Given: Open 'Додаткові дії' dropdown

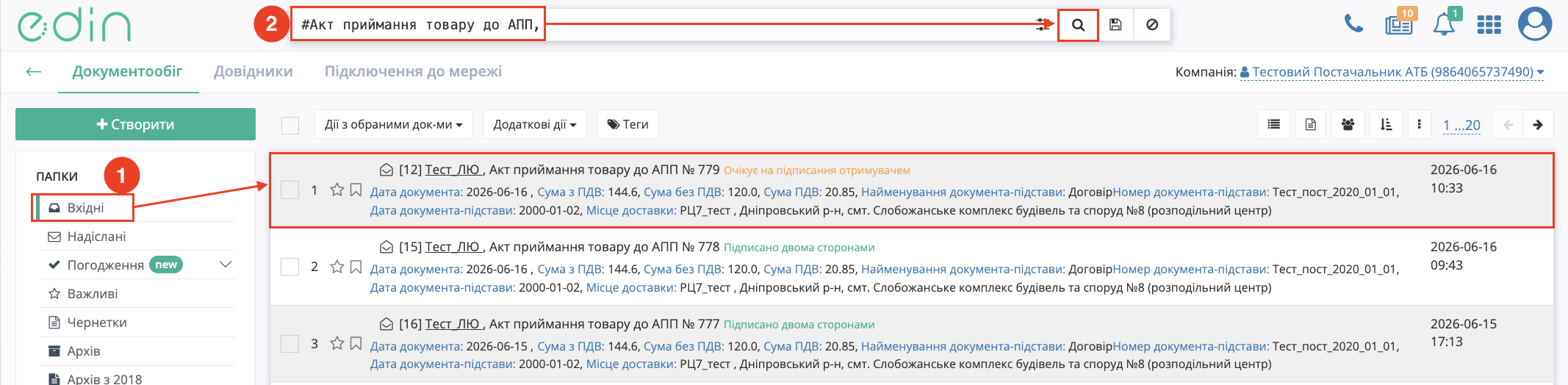Looking at the screenshot, I should (534, 125).
